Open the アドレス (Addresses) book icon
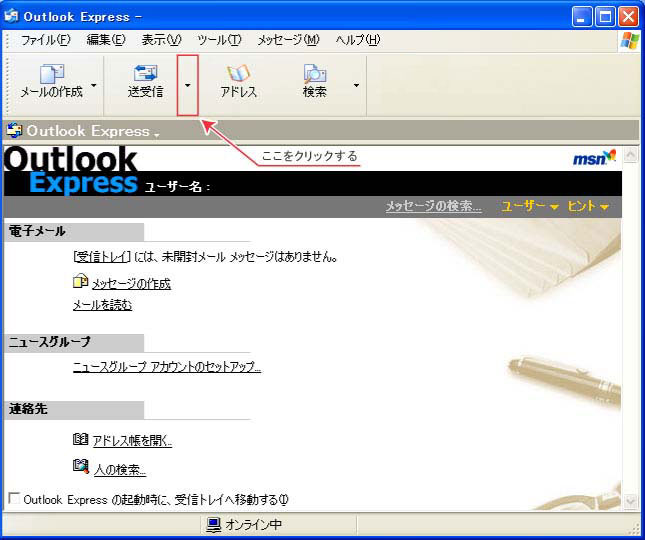This screenshot has height=540, width=645. pyautogui.click(x=239, y=75)
